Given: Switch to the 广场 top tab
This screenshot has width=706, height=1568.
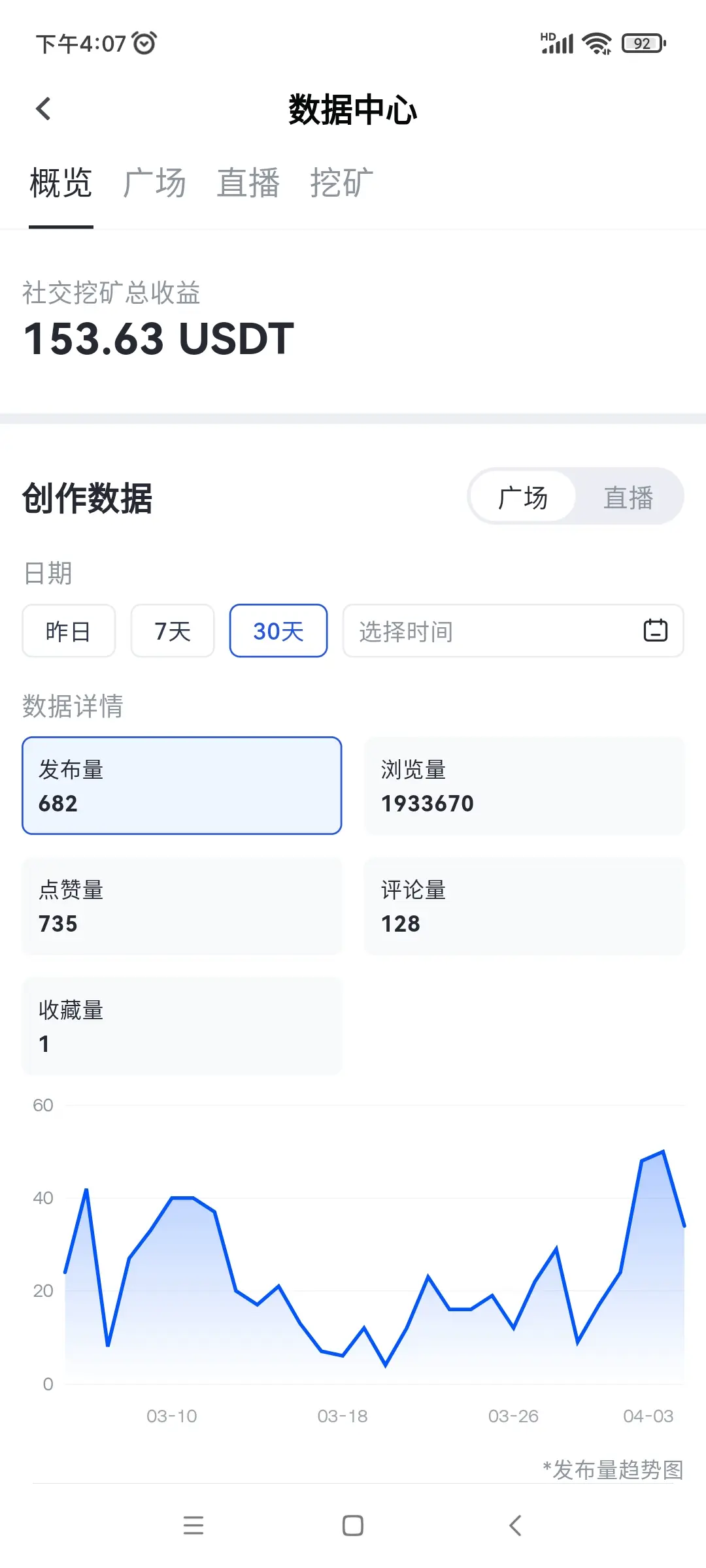Looking at the screenshot, I should click(x=154, y=183).
